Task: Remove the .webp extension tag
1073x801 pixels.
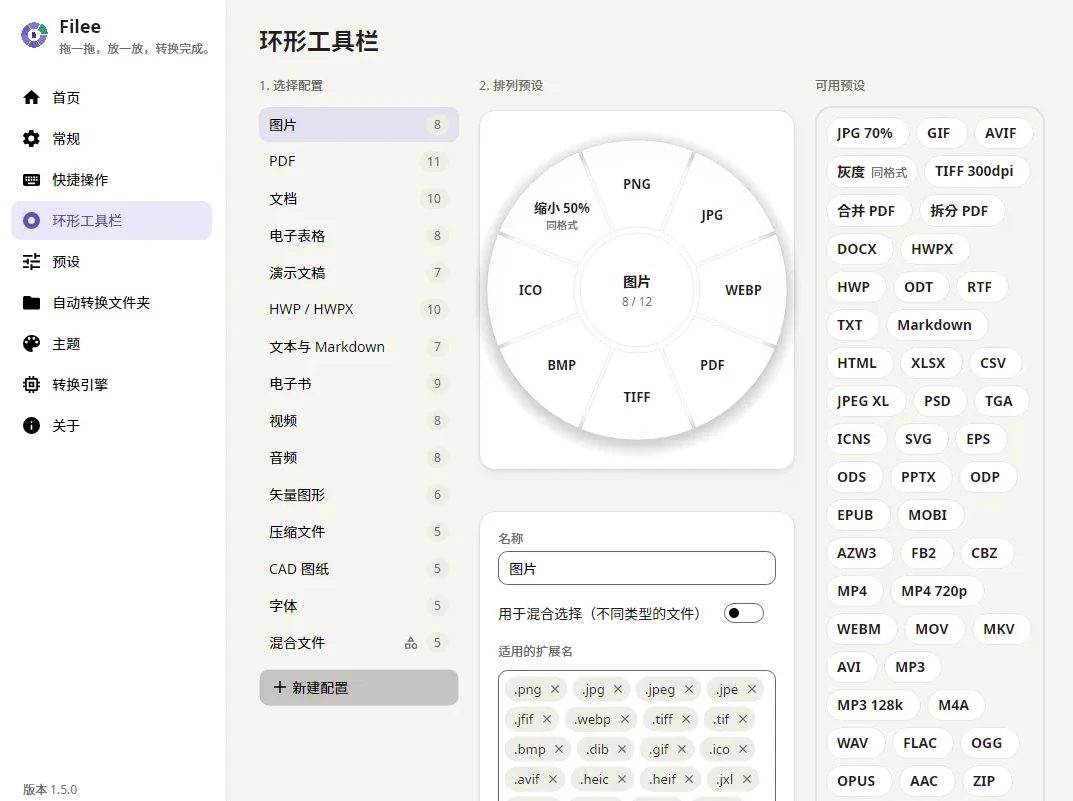Action: pos(625,719)
